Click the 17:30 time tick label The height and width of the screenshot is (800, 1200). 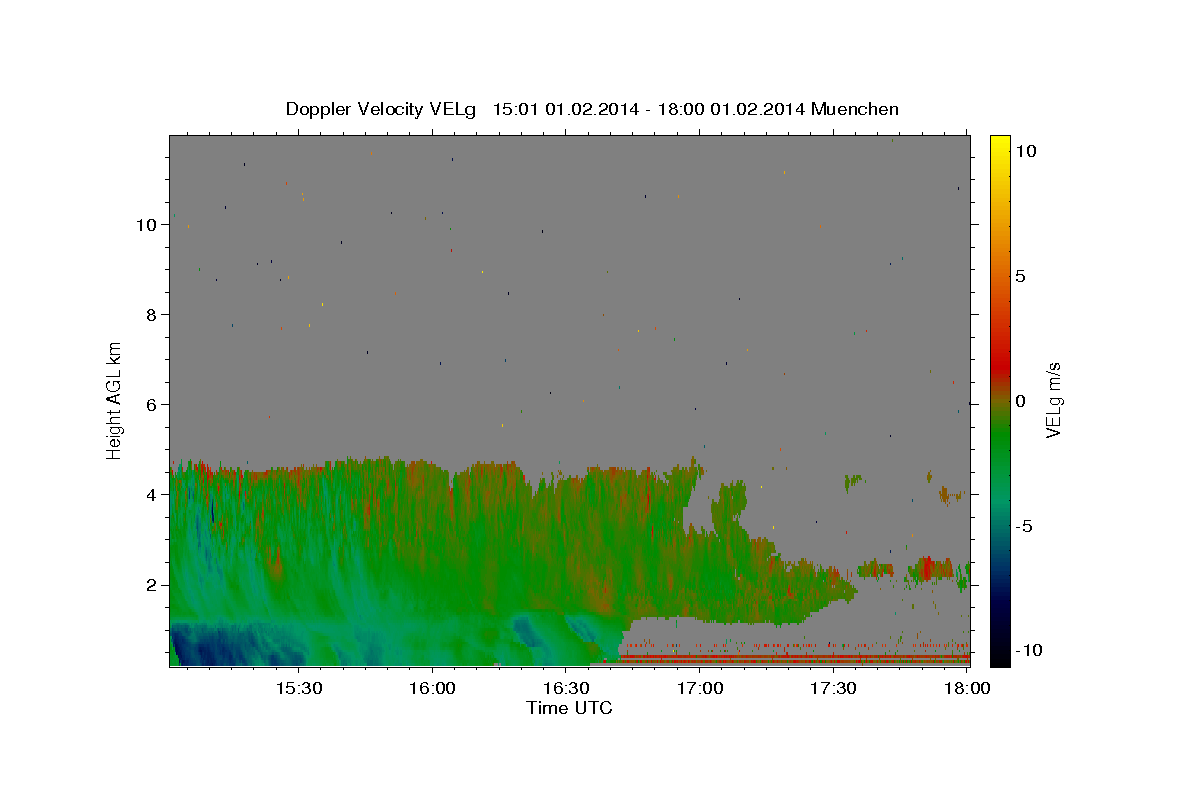(832, 689)
